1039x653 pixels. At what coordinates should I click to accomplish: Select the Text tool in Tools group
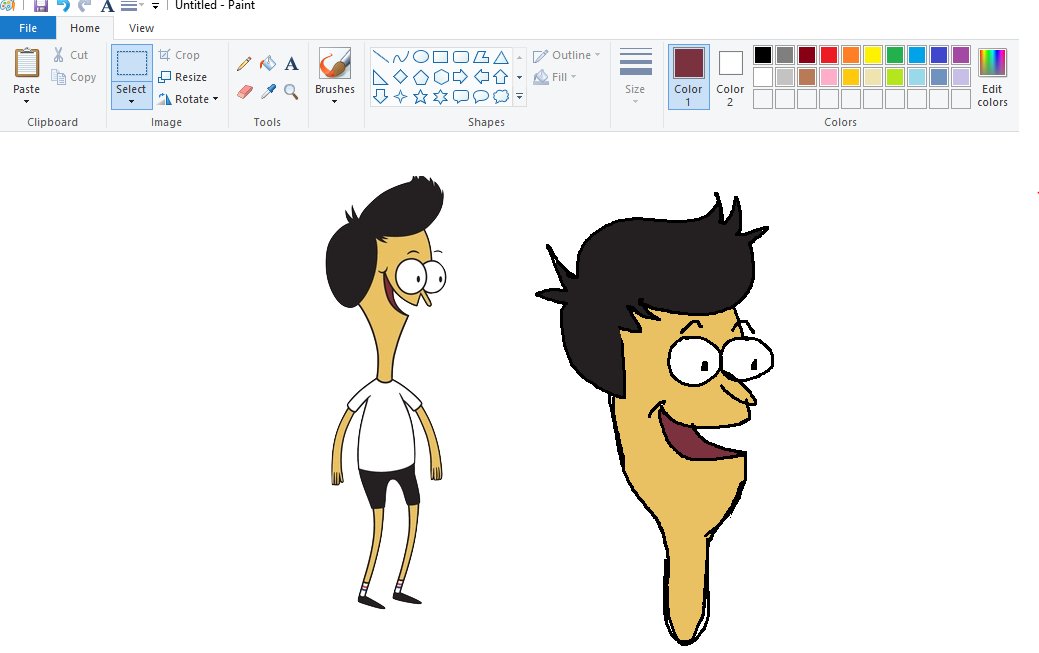tap(291, 64)
